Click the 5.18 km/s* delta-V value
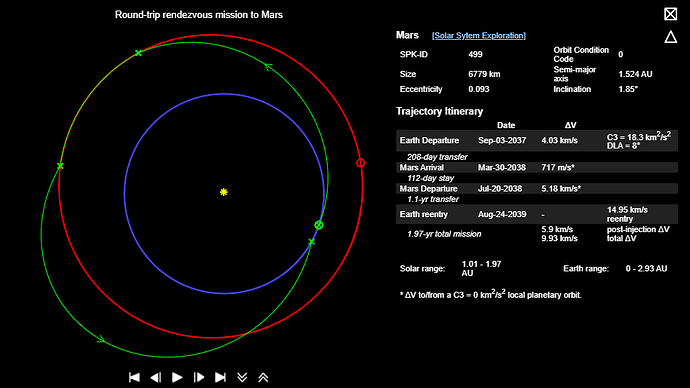The width and height of the screenshot is (690, 388). click(561, 189)
